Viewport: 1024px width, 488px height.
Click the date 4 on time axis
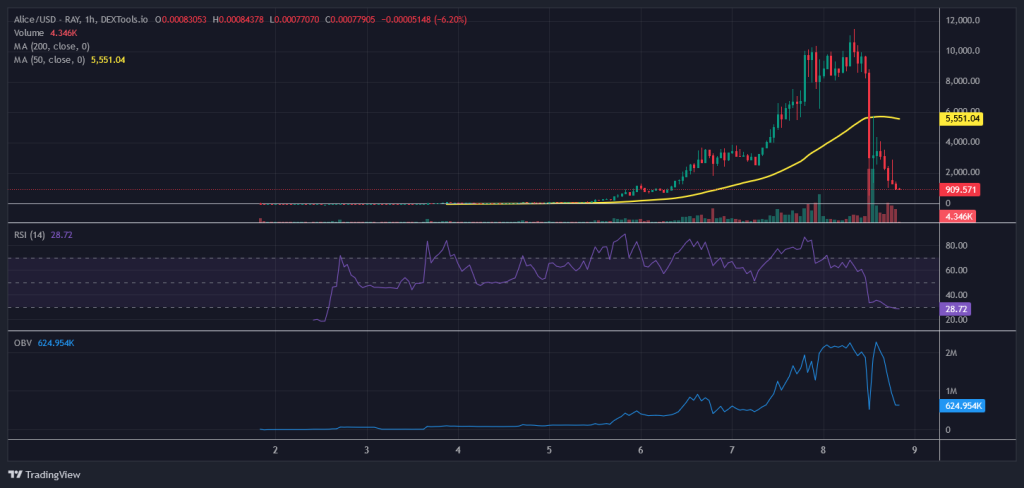click(458, 450)
